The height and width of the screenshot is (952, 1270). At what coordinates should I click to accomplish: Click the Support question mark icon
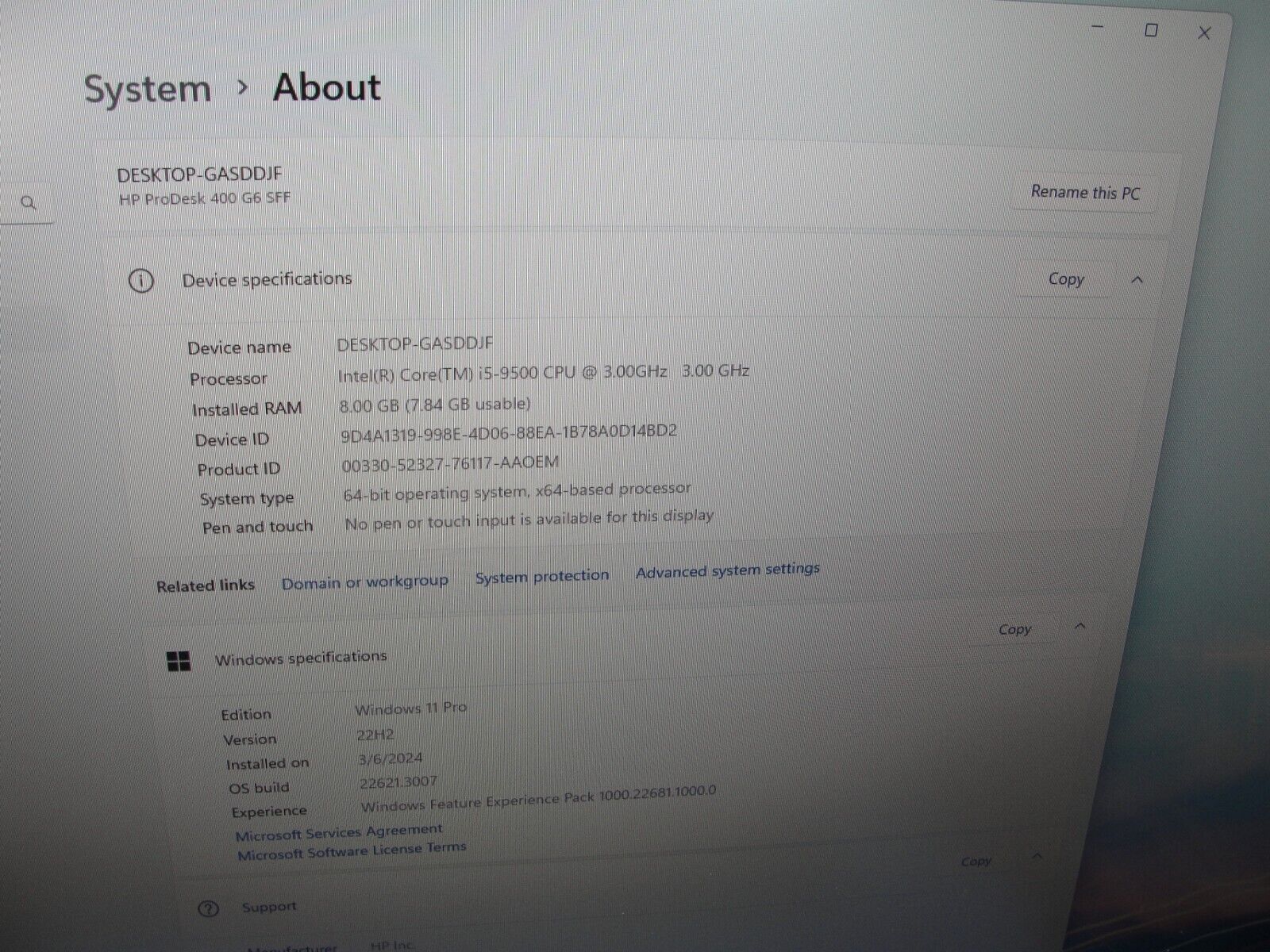[x=208, y=909]
